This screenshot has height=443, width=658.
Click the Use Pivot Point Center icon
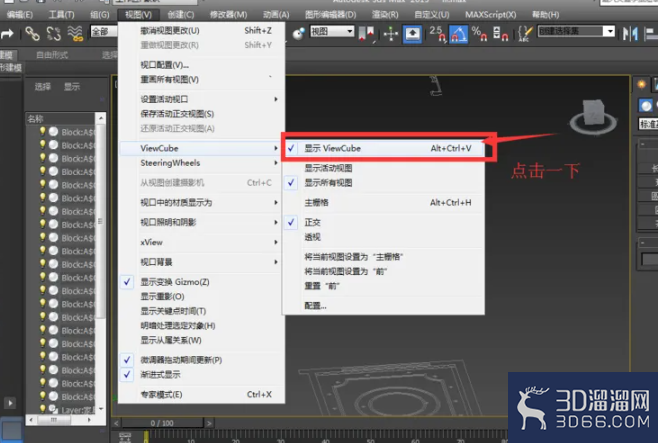pyautogui.click(x=366, y=34)
